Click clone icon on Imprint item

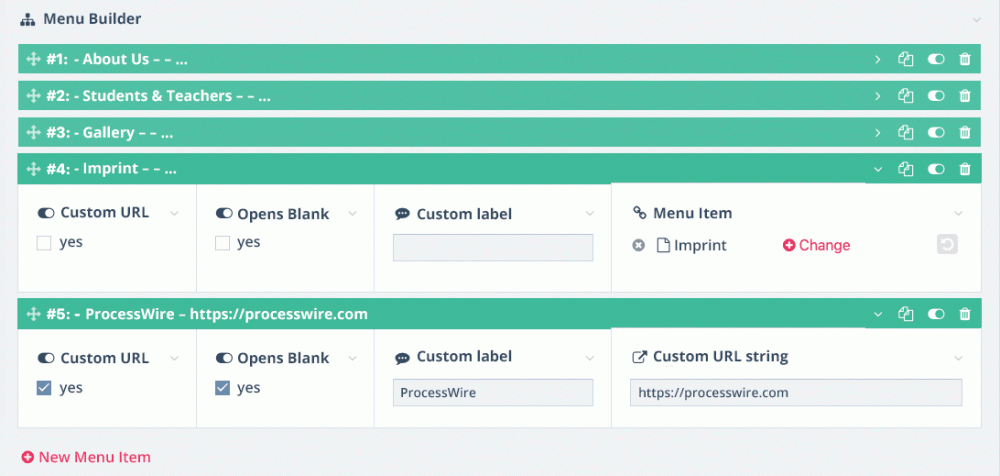pyautogui.click(x=906, y=169)
